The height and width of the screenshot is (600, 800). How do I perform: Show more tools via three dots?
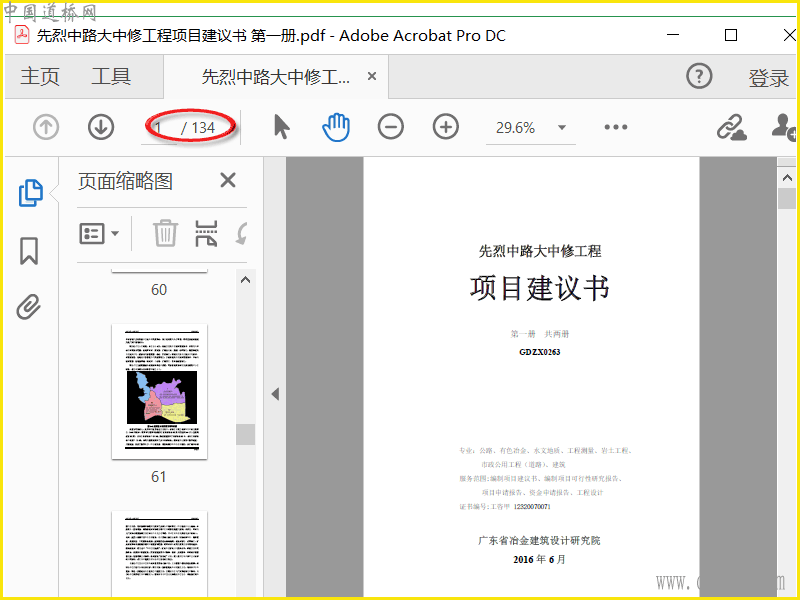click(616, 127)
